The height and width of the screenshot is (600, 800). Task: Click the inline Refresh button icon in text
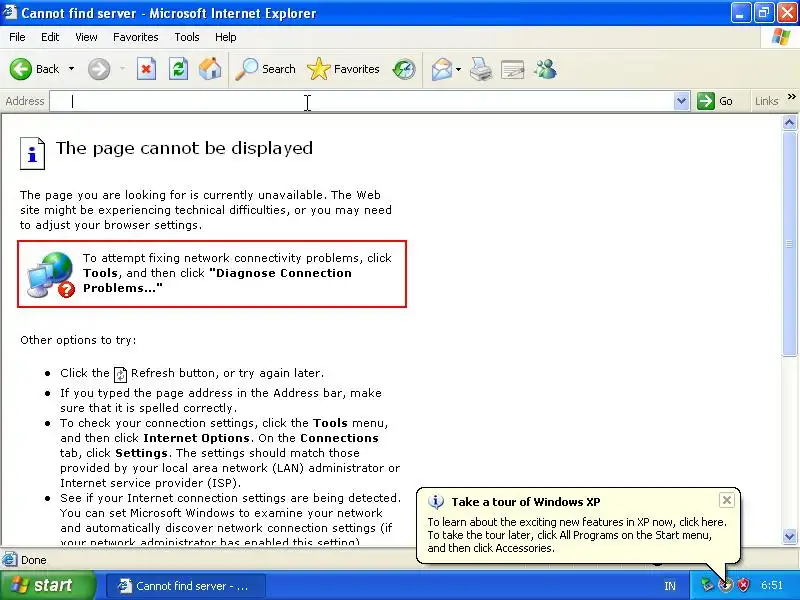pos(120,374)
